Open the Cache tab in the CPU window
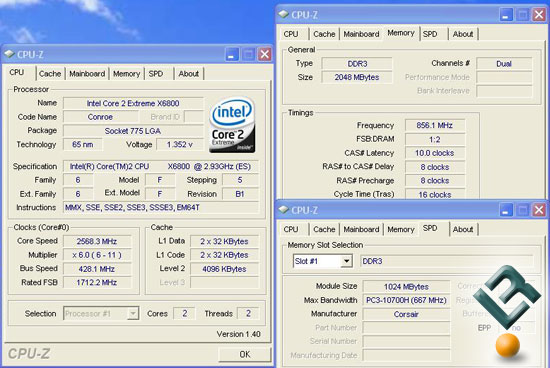The height and width of the screenshot is (368, 550). [x=50, y=74]
